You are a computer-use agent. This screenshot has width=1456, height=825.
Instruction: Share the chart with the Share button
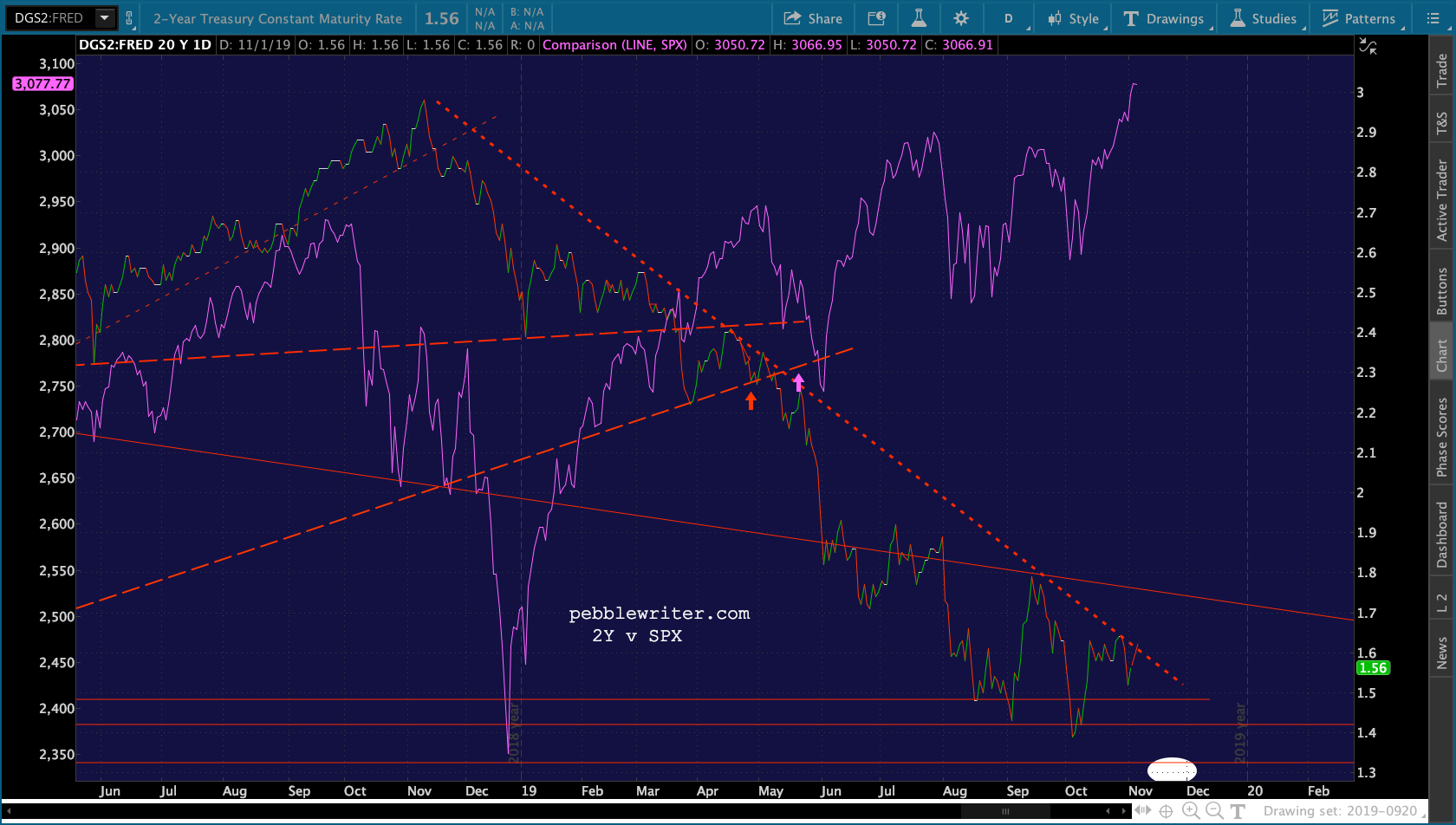(813, 18)
